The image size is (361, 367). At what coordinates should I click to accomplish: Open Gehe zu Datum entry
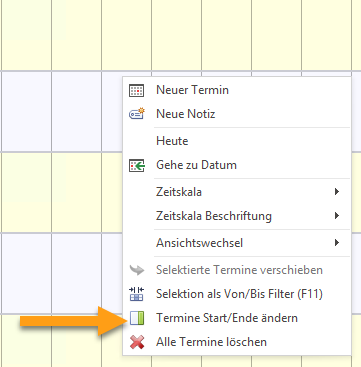237,165
